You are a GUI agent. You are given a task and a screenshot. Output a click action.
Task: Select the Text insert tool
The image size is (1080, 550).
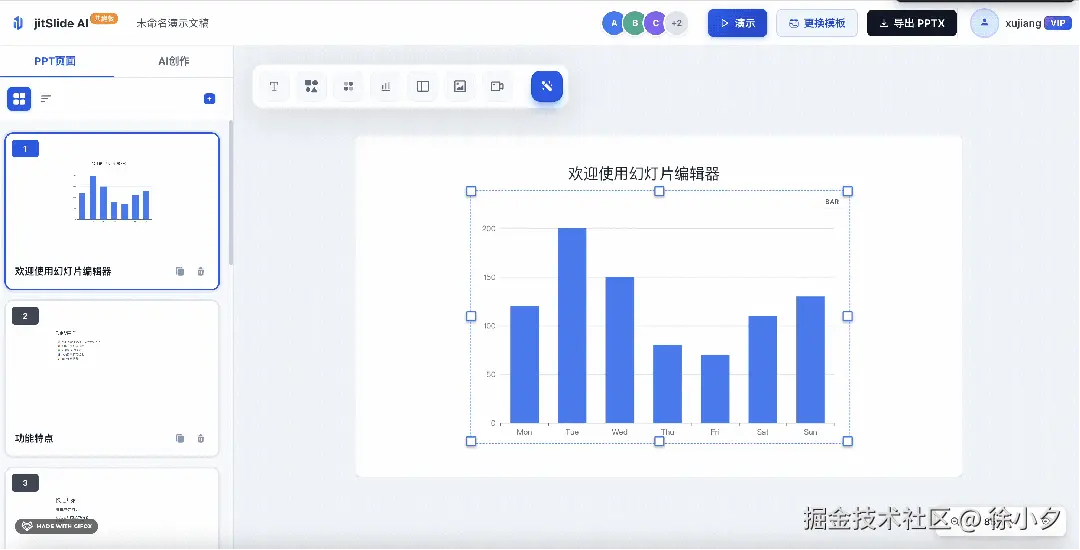[274, 87]
